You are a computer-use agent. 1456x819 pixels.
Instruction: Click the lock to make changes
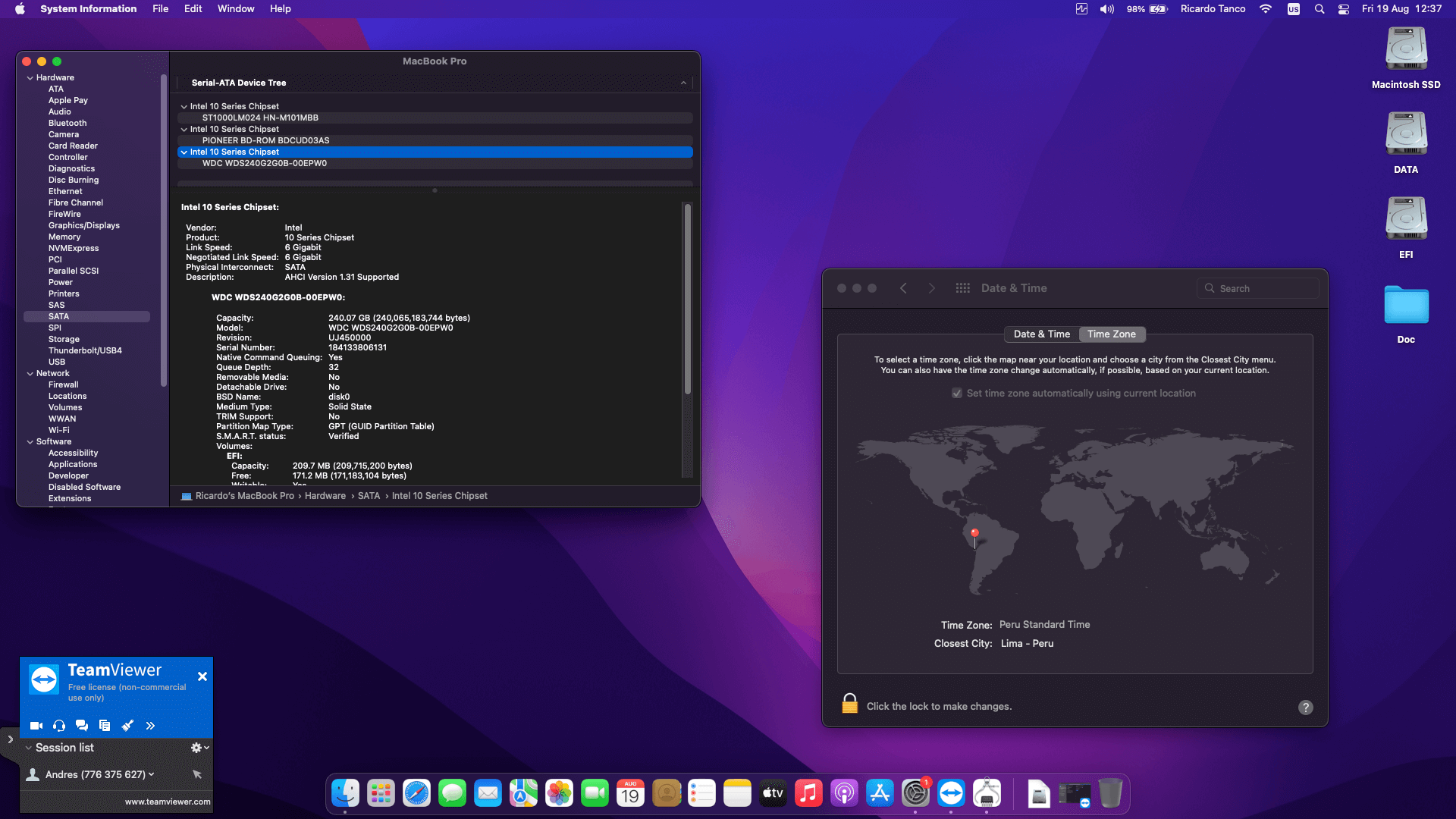[849, 704]
